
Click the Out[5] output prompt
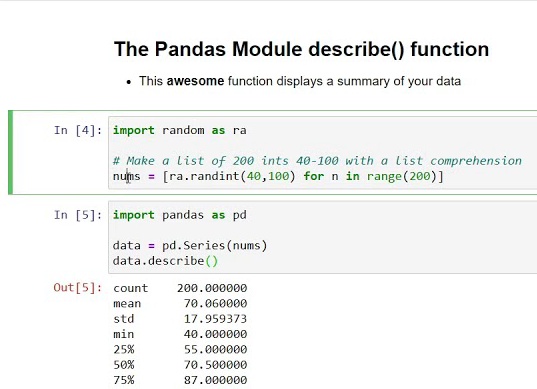click(x=78, y=287)
